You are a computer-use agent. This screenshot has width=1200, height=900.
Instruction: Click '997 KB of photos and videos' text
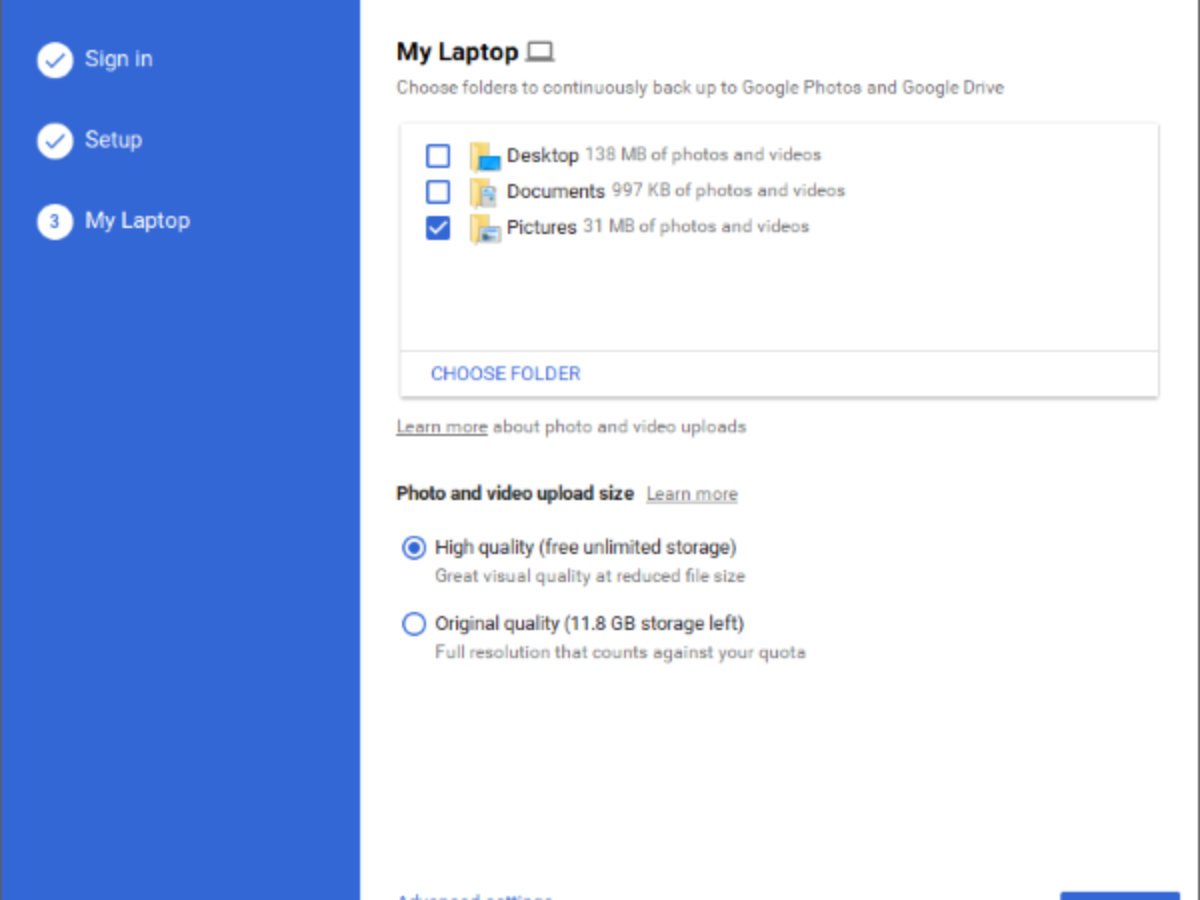[x=728, y=190]
